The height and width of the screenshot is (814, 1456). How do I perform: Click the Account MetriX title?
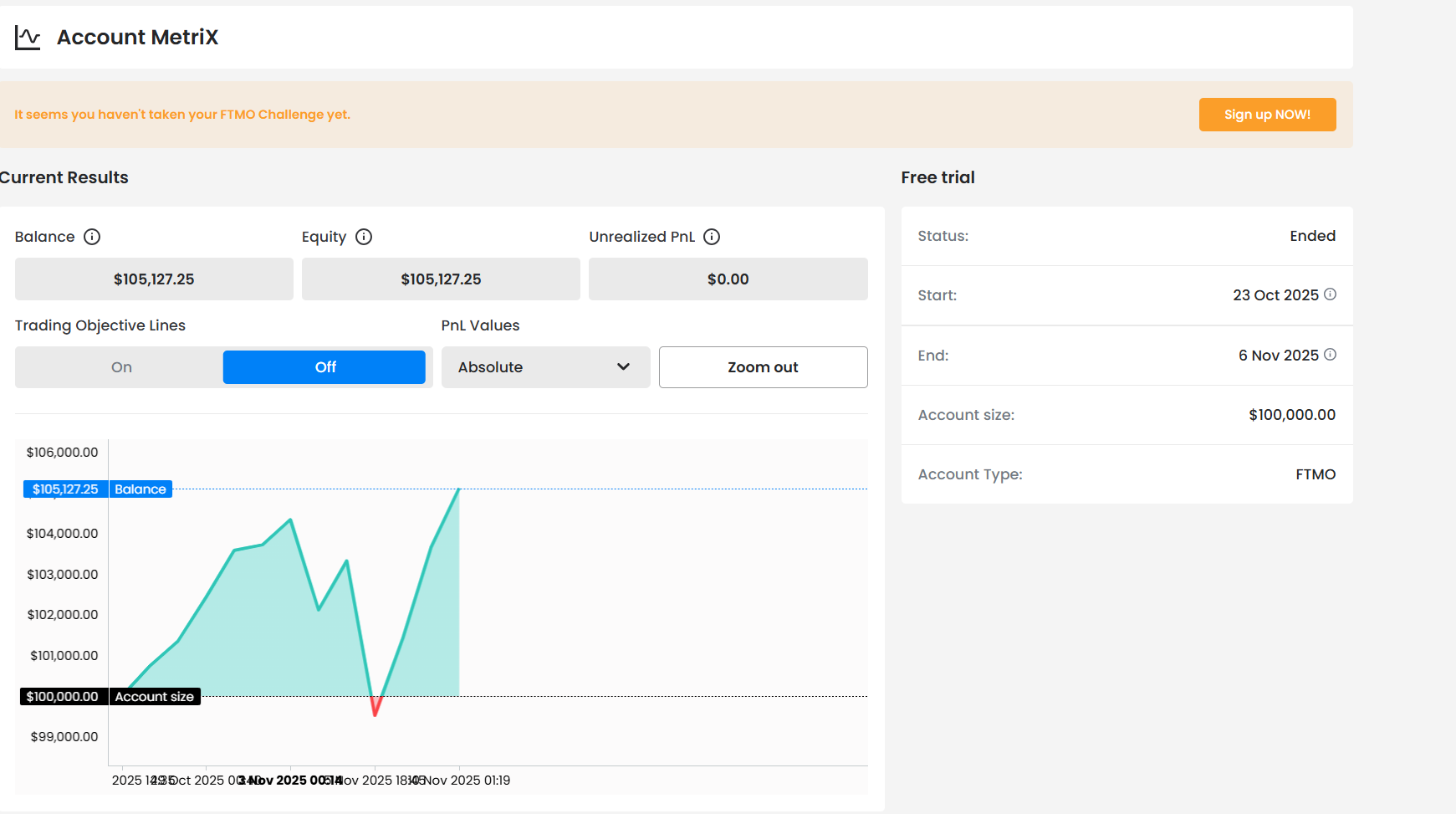137,38
